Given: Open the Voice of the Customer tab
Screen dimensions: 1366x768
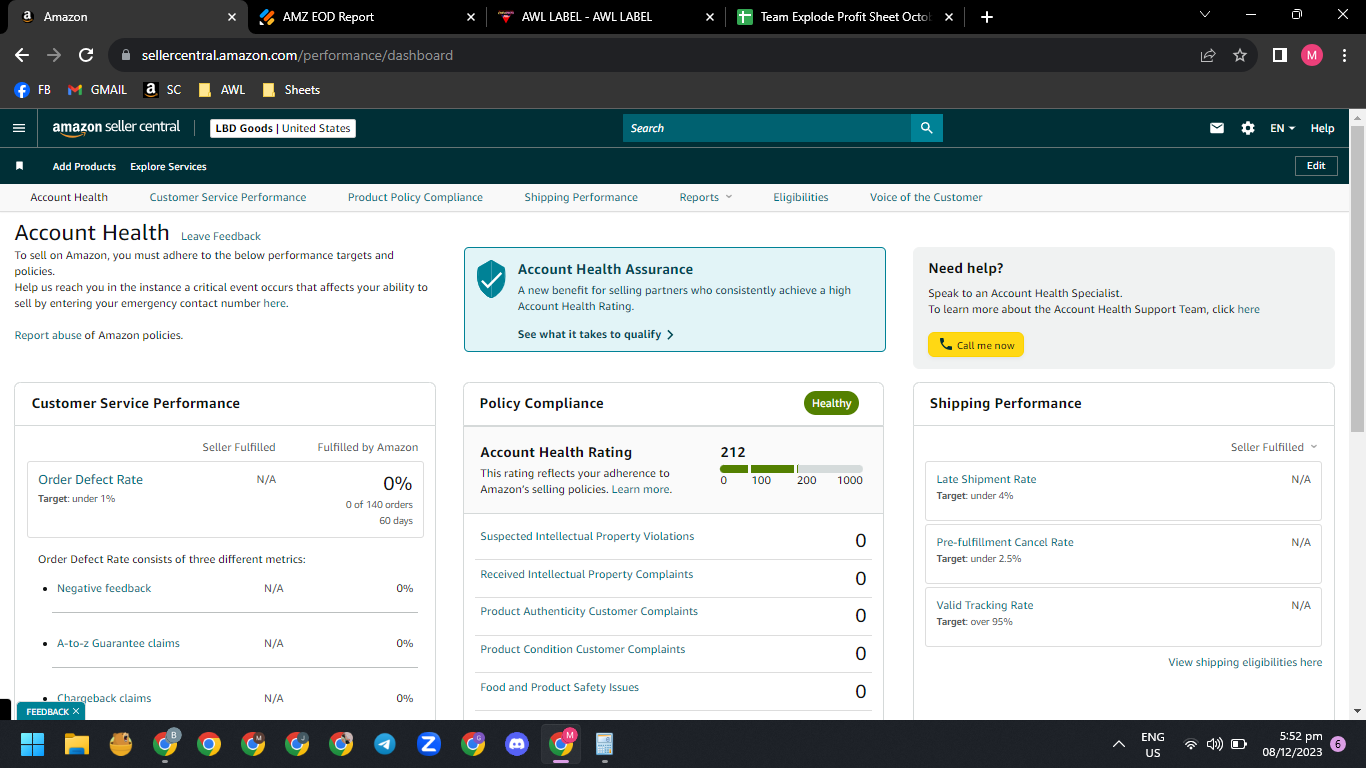Looking at the screenshot, I should point(926,197).
